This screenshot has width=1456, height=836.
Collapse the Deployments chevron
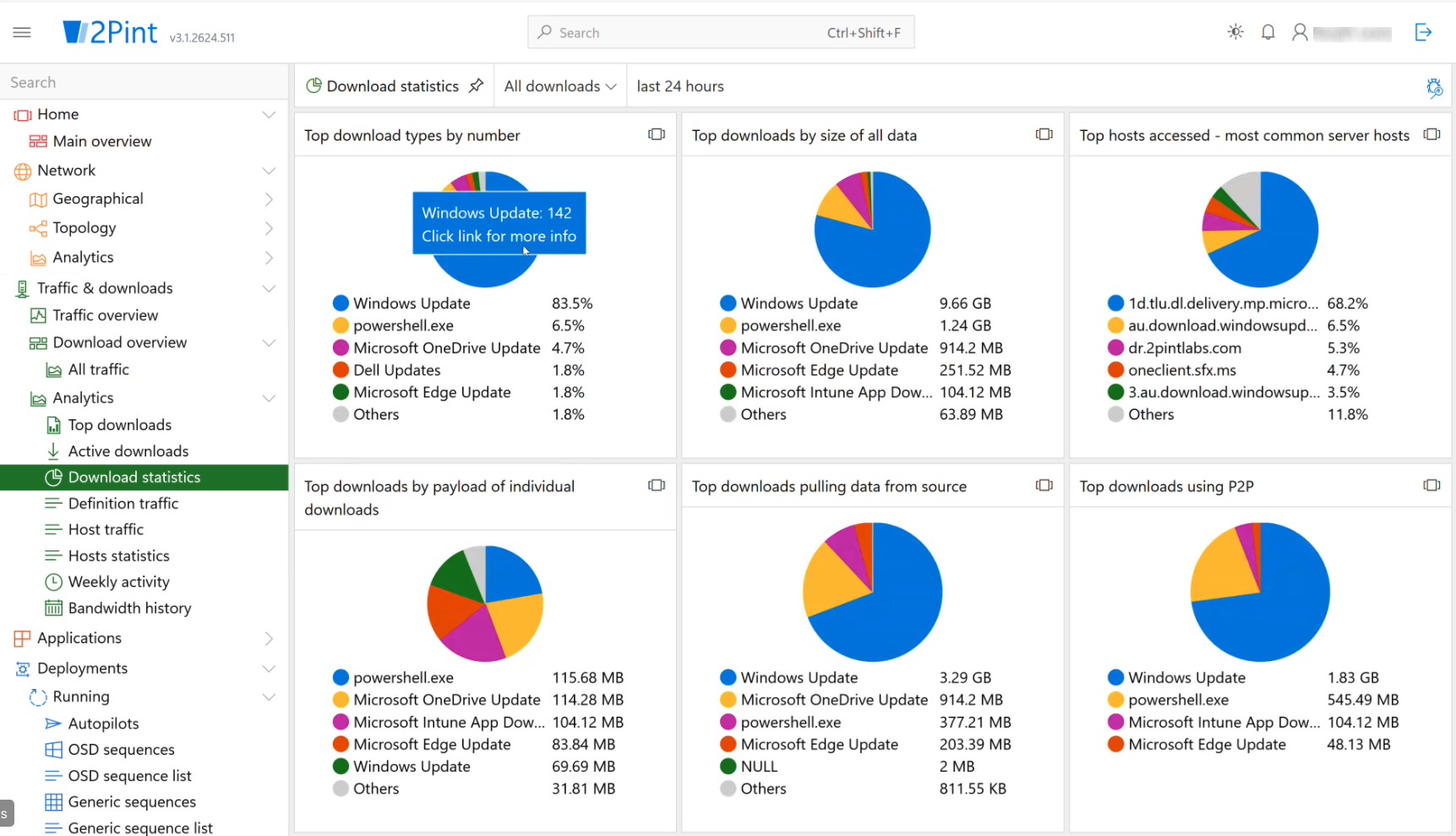(269, 669)
